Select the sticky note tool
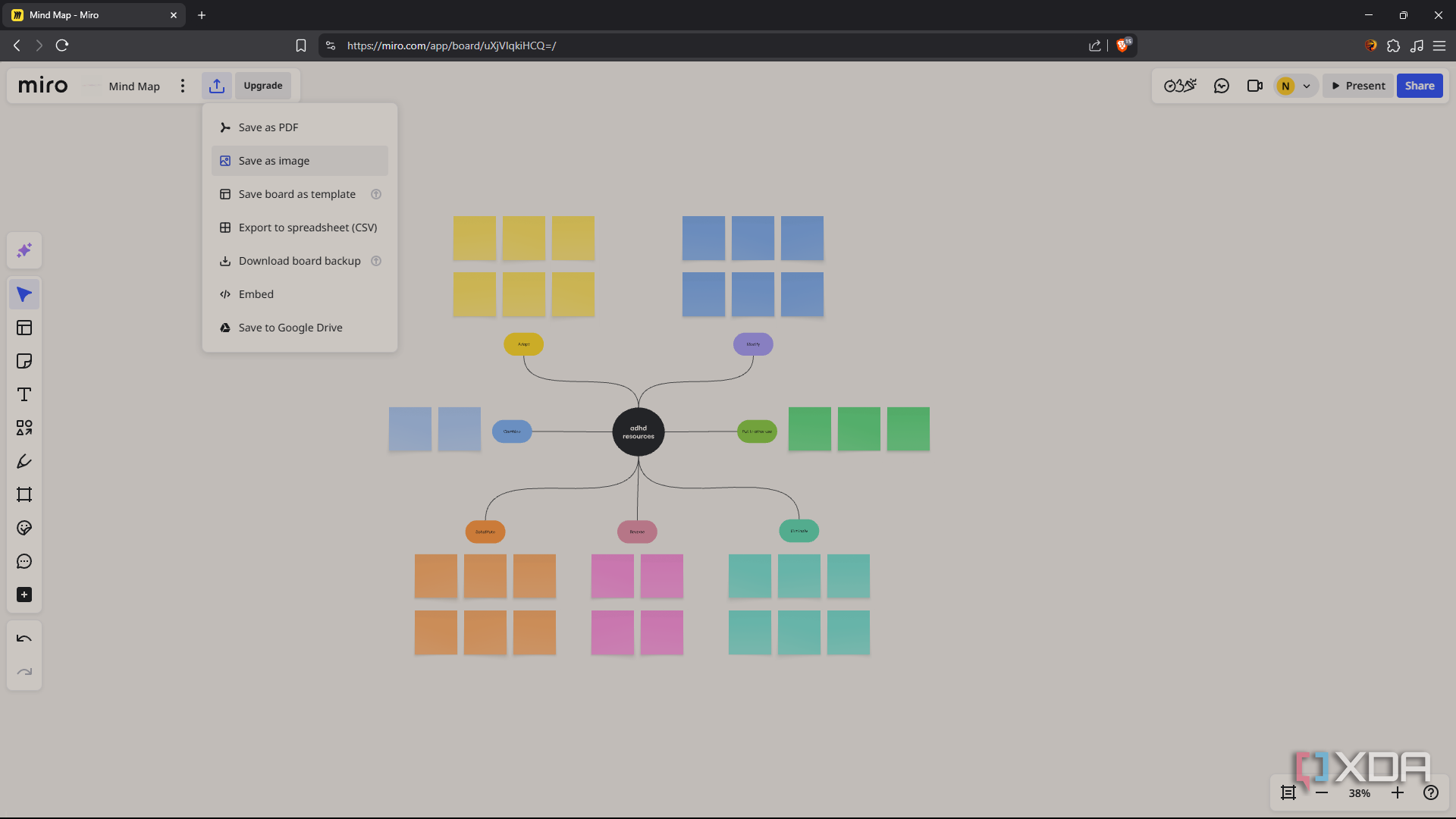 pos(24,361)
